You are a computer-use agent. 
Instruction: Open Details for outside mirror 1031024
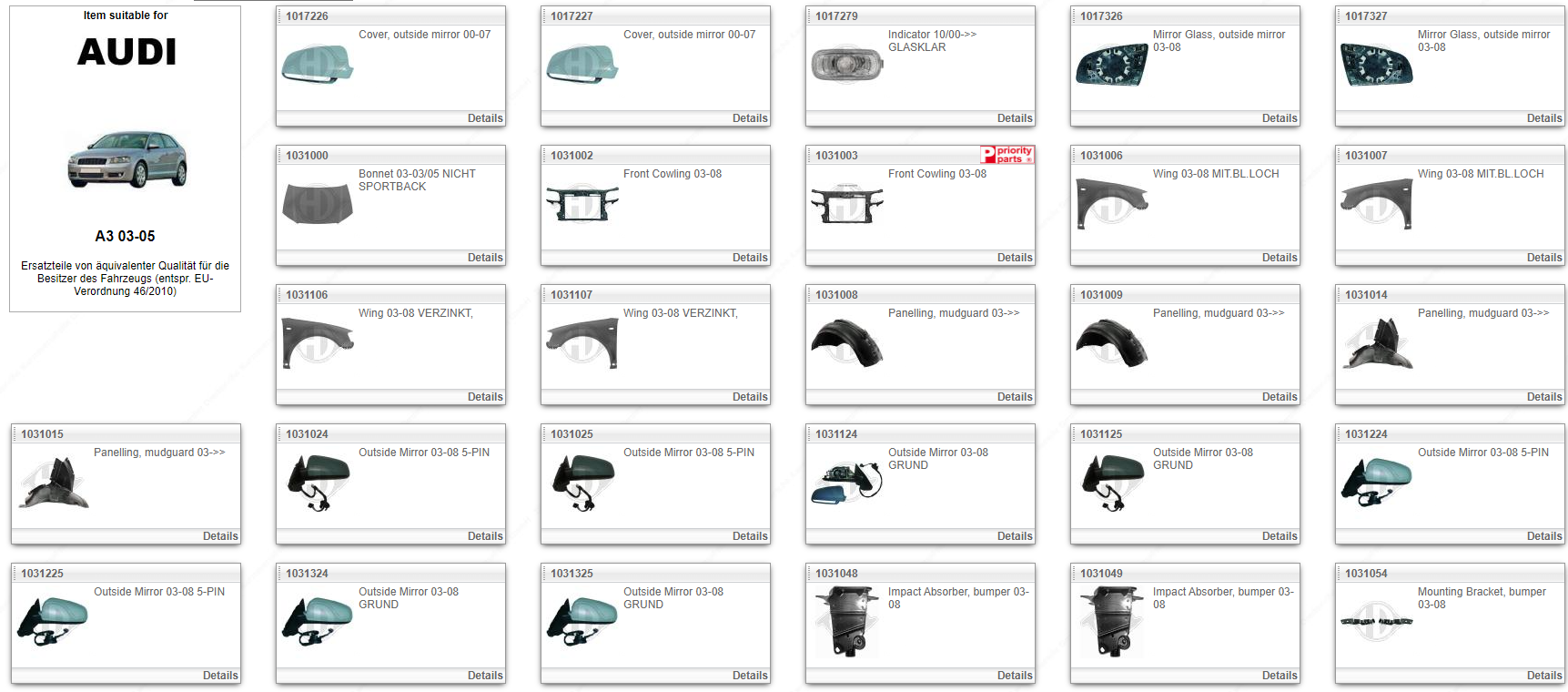[485, 536]
